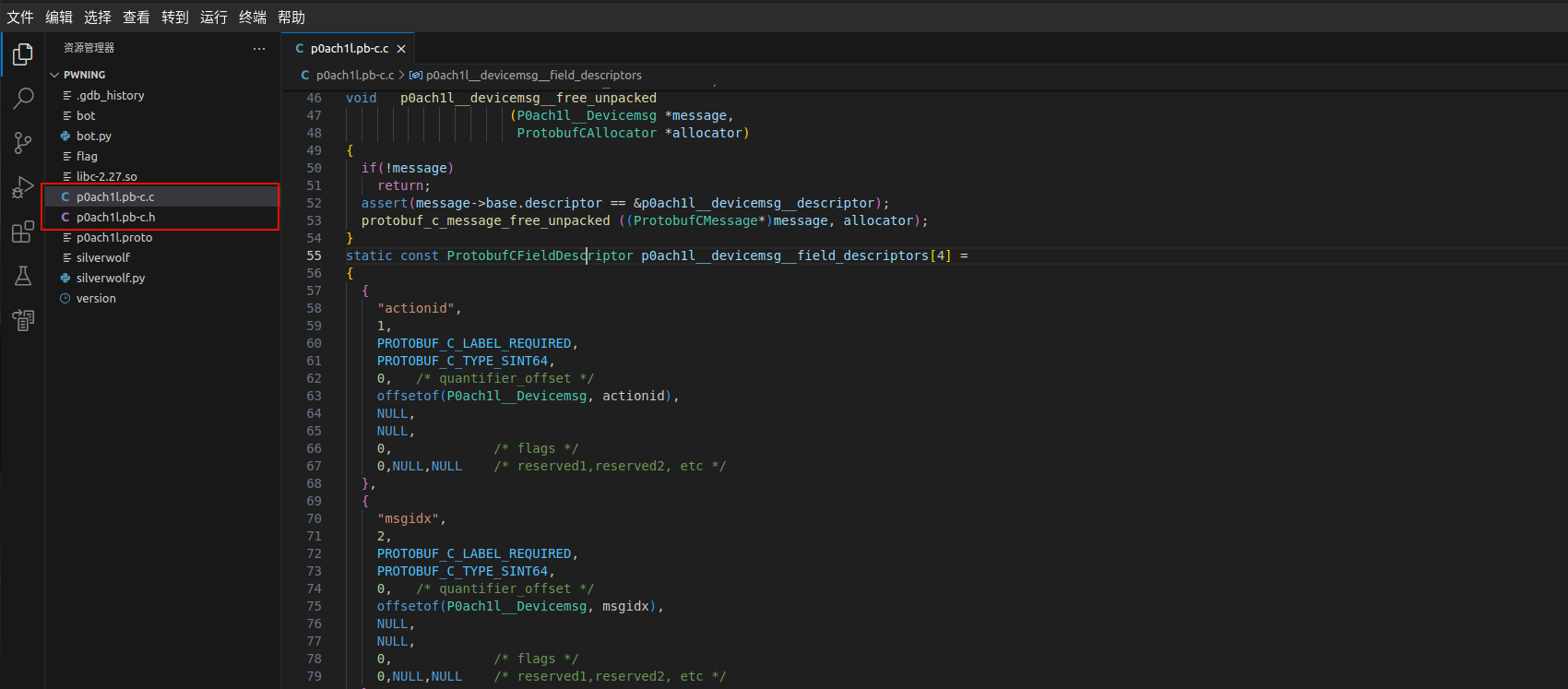This screenshot has height=689, width=1568.
Task: Open the Testing flask view
Action: click(23, 276)
